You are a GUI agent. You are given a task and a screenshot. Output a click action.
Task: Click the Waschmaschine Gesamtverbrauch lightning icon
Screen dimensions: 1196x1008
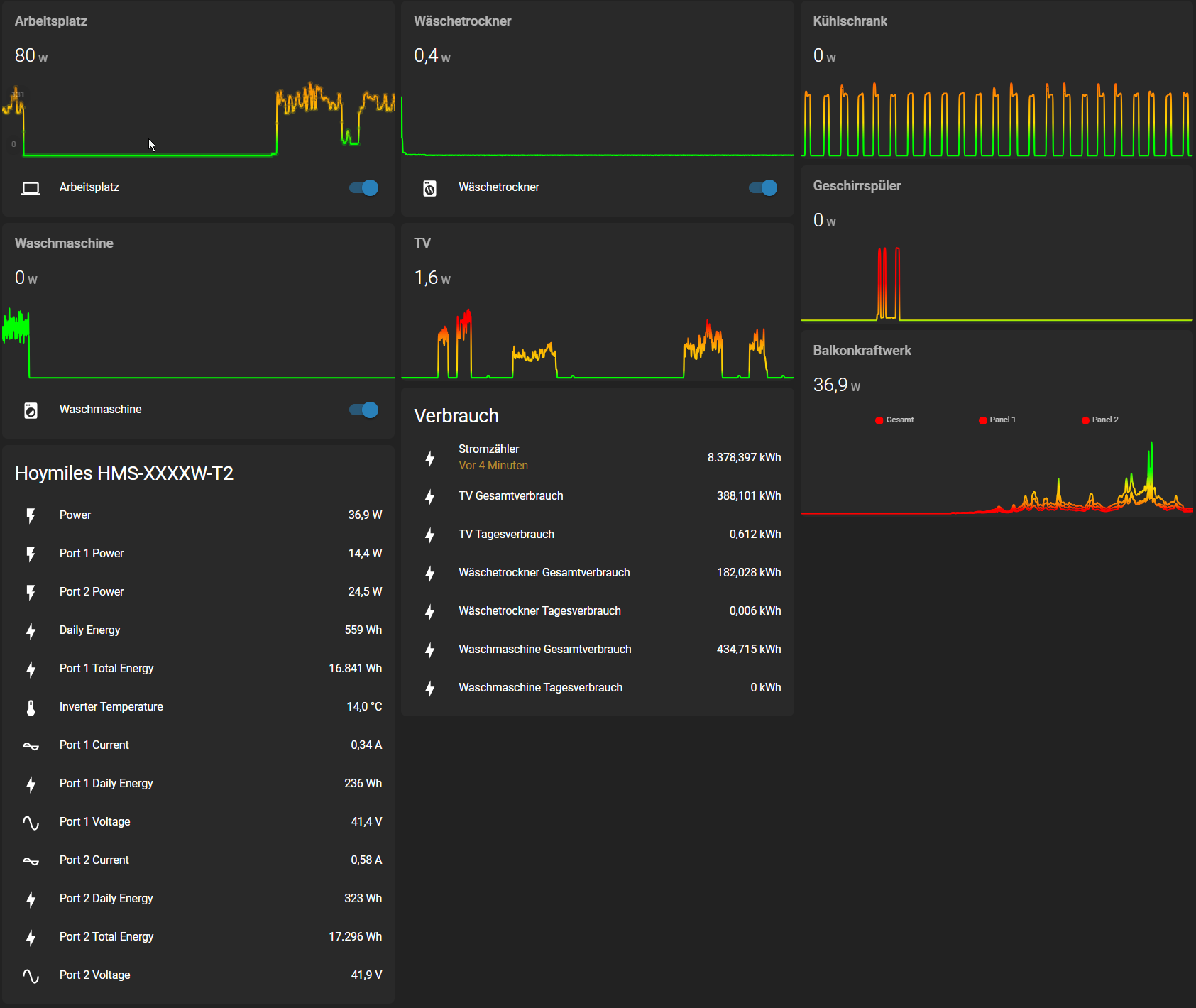click(x=429, y=650)
